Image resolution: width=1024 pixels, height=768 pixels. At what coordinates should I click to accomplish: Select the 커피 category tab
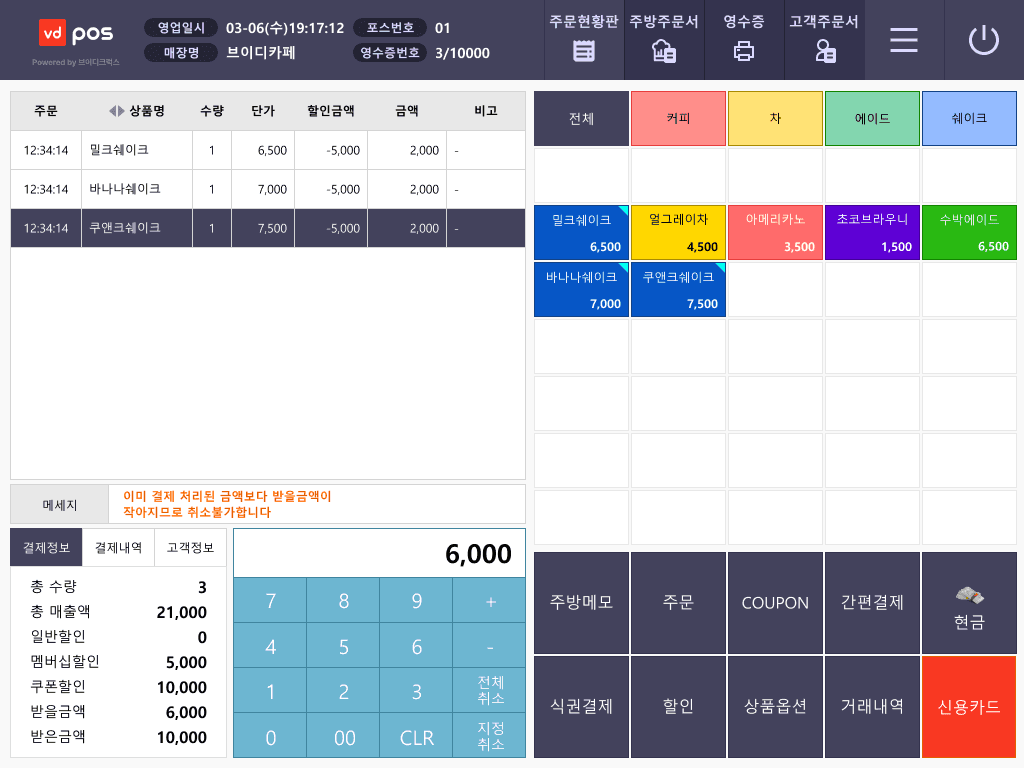(x=679, y=118)
